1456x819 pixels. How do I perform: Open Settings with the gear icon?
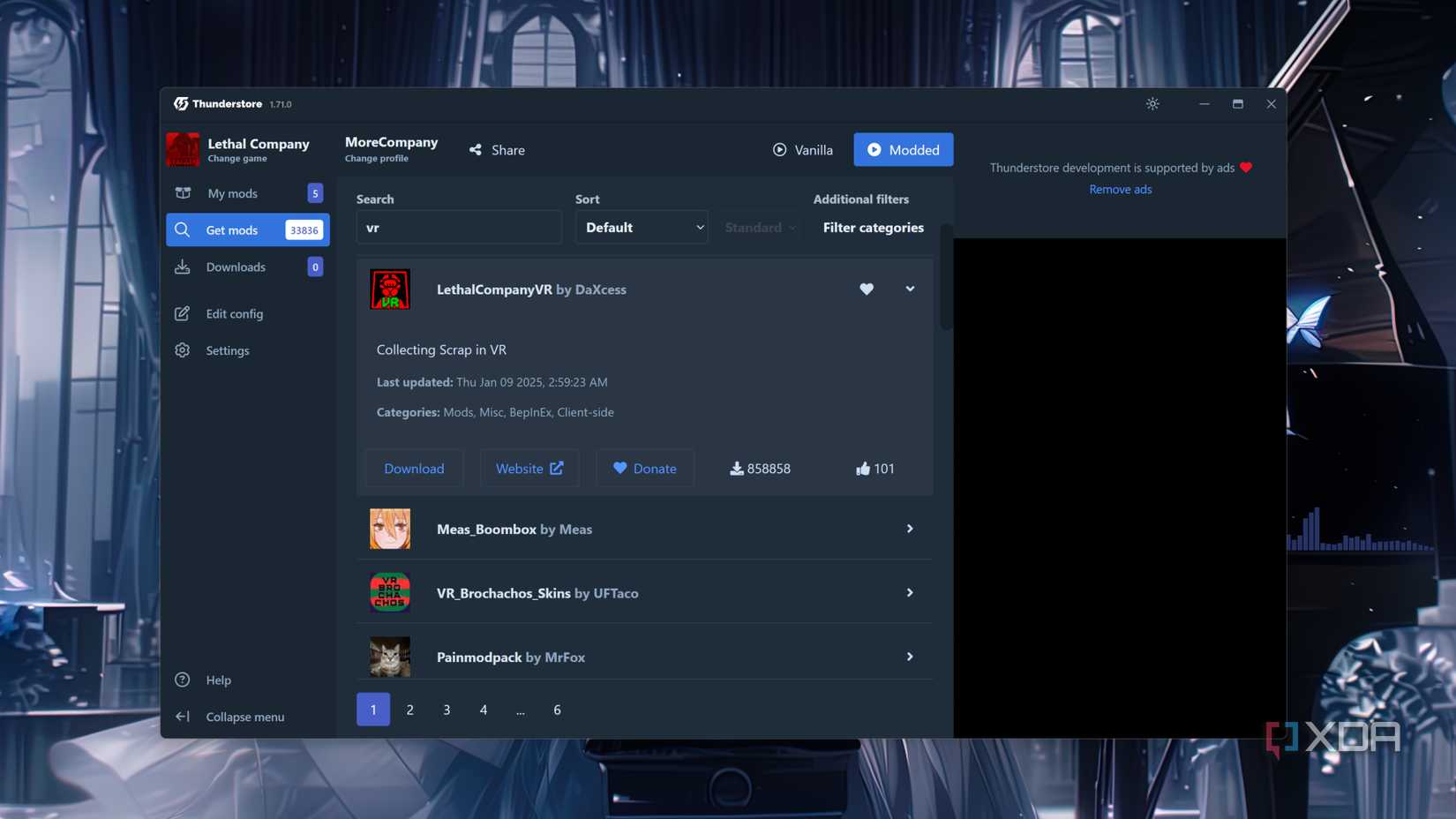pyautogui.click(x=183, y=350)
